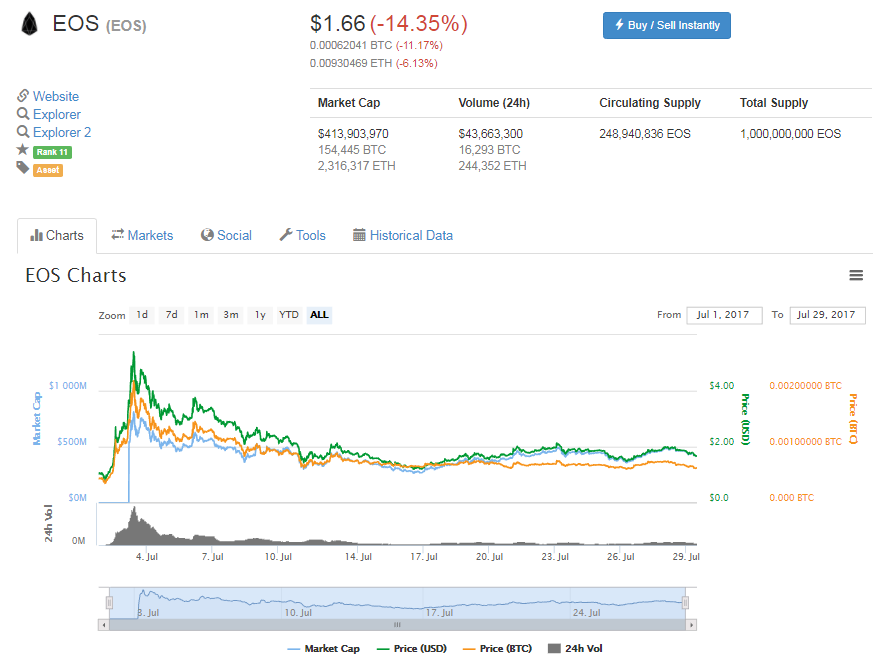Click the $43,663,300 volume value
The height and width of the screenshot is (662, 880).
(491, 134)
